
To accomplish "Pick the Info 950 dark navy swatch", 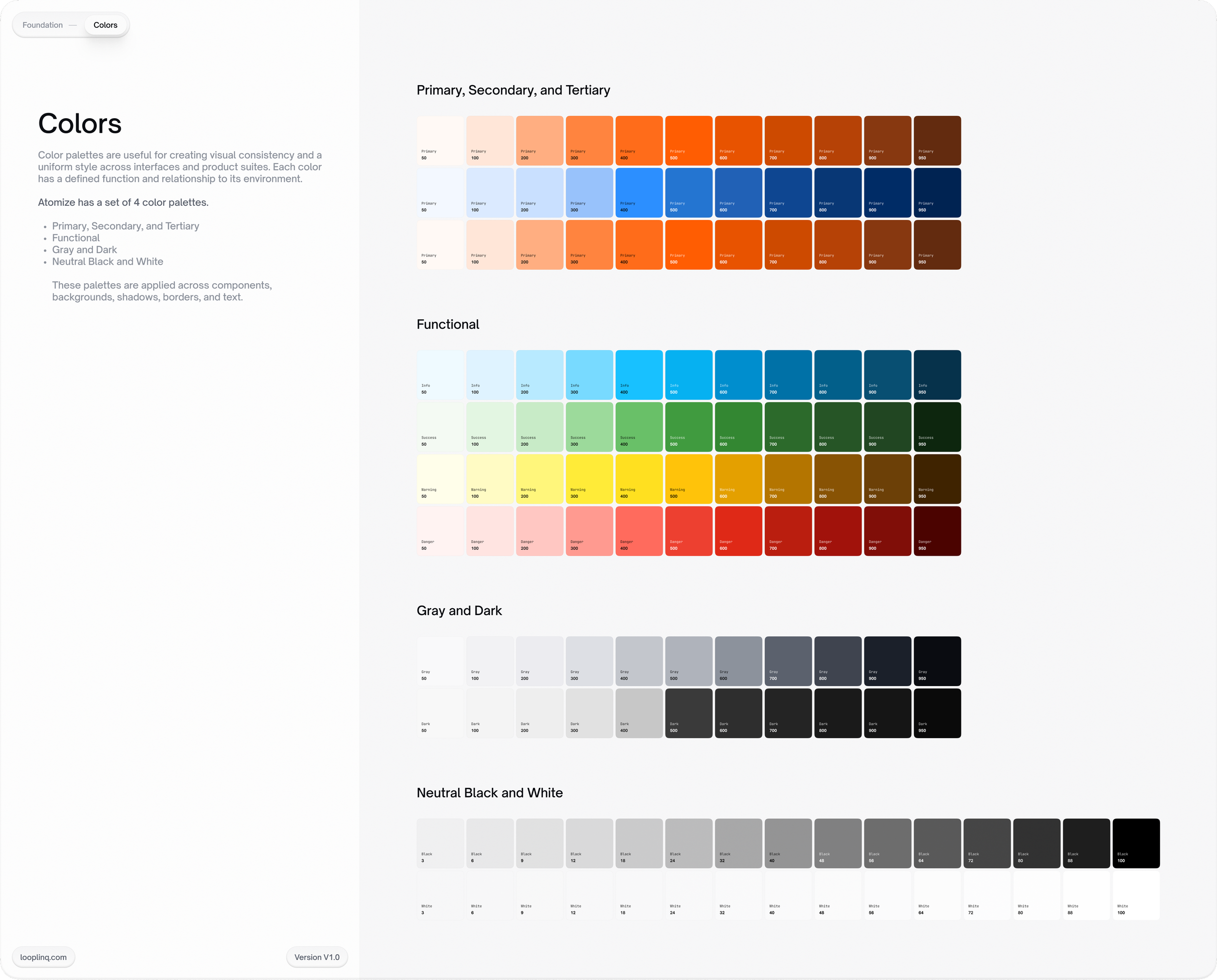I will (937, 375).
